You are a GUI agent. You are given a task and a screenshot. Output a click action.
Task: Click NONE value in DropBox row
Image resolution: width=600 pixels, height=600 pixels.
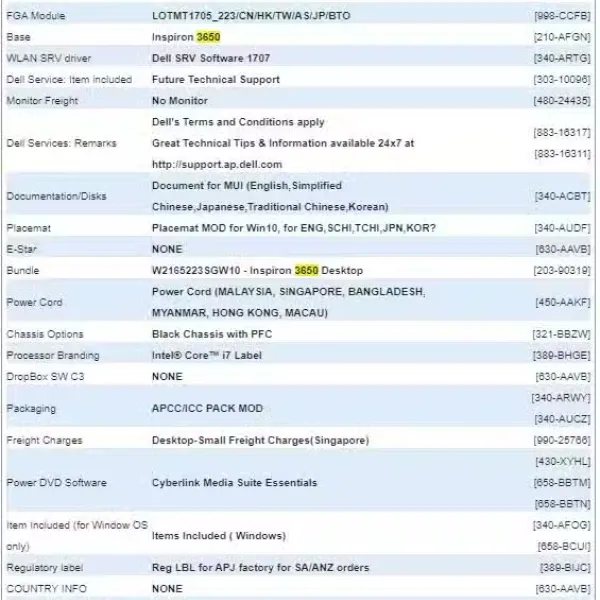tap(167, 377)
